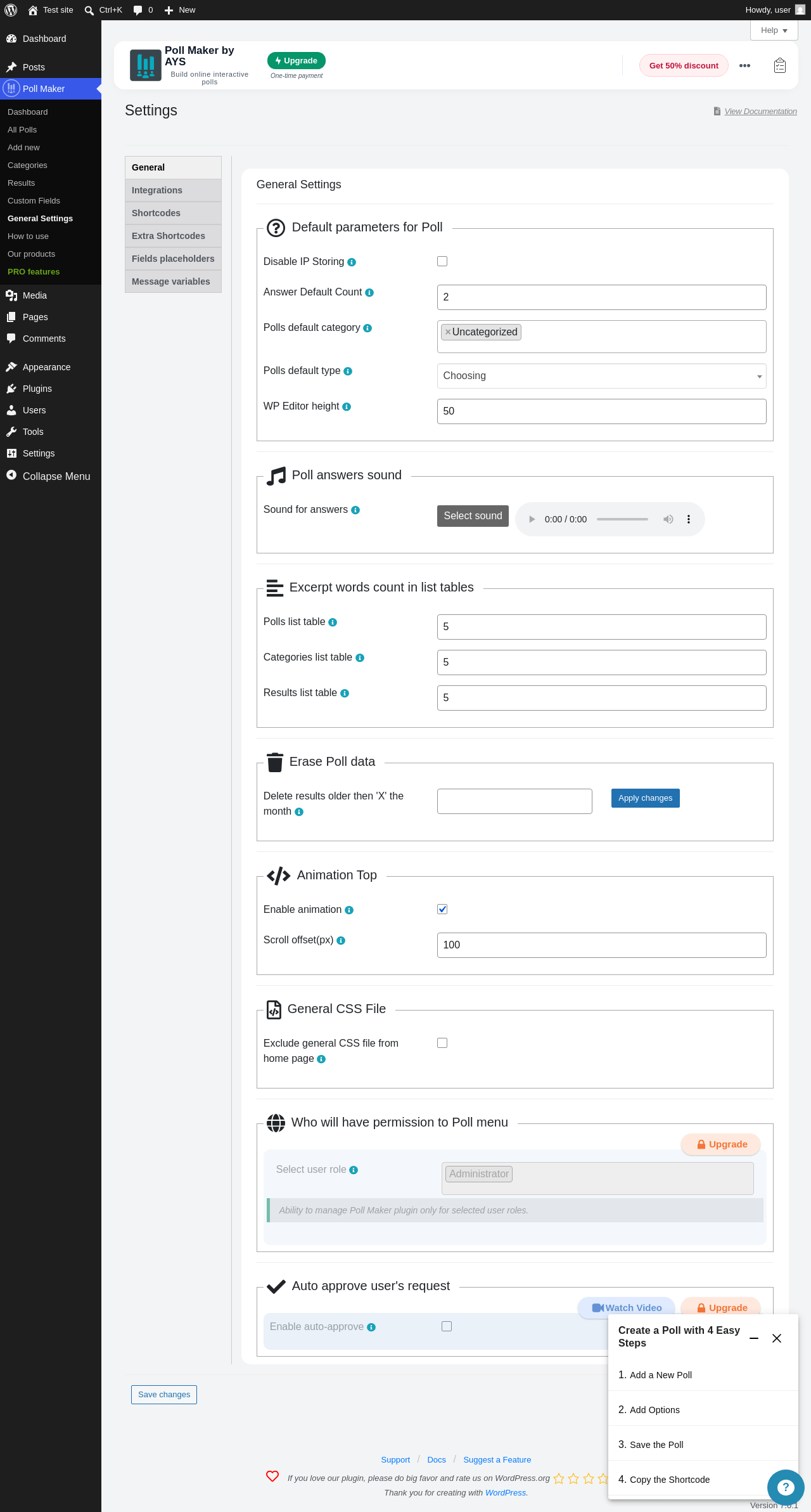Click the audio player progress slider
This screenshot has width=811, height=1512.
622,519
